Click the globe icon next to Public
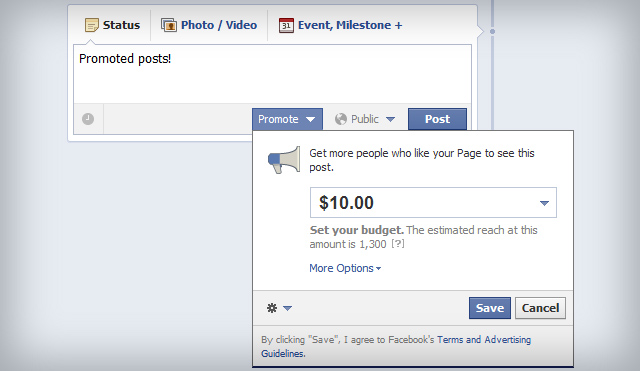 (x=341, y=119)
